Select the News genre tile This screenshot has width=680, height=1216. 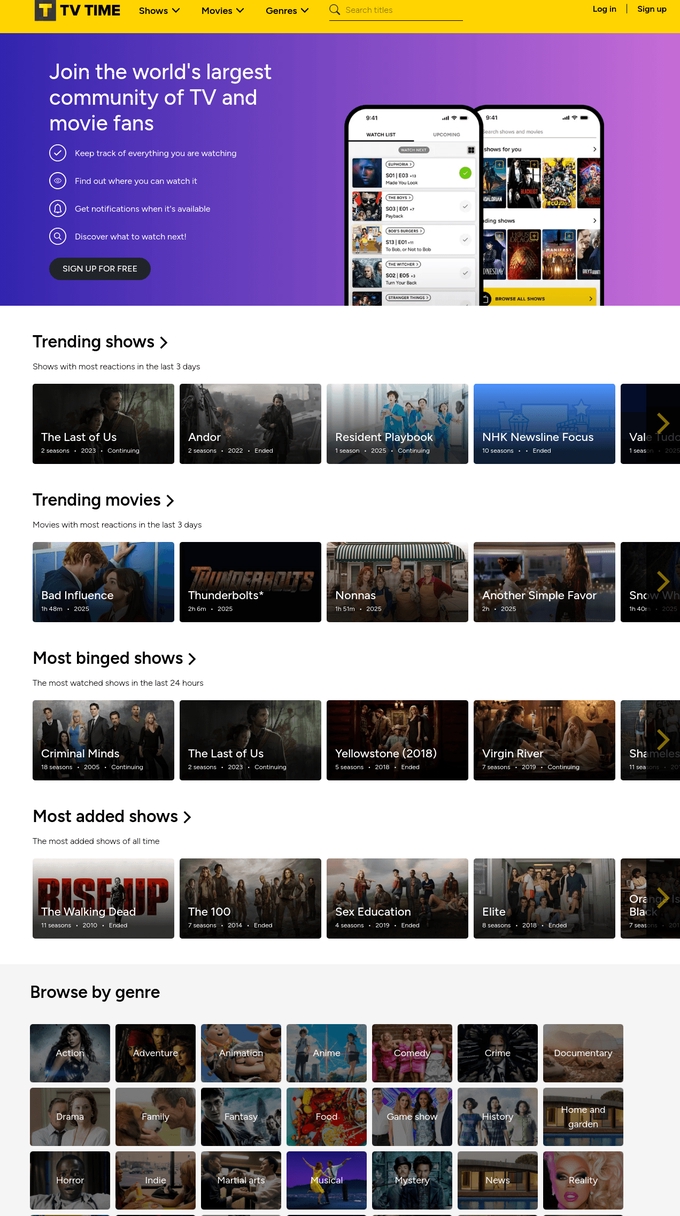click(x=497, y=1180)
